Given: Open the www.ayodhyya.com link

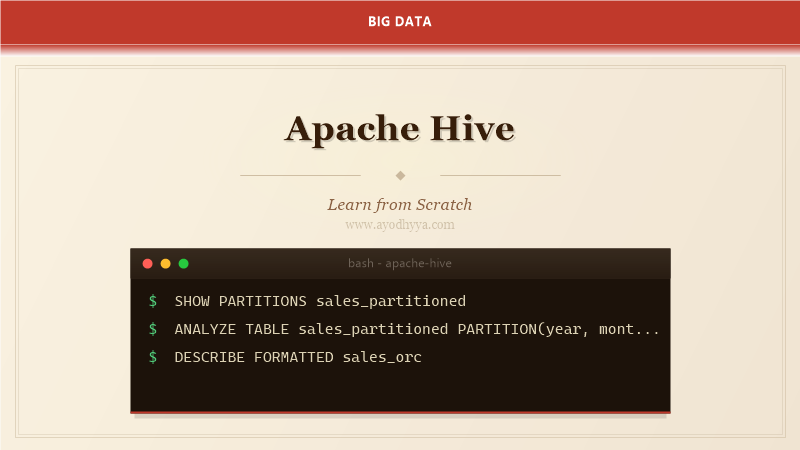Looking at the screenshot, I should coord(400,225).
